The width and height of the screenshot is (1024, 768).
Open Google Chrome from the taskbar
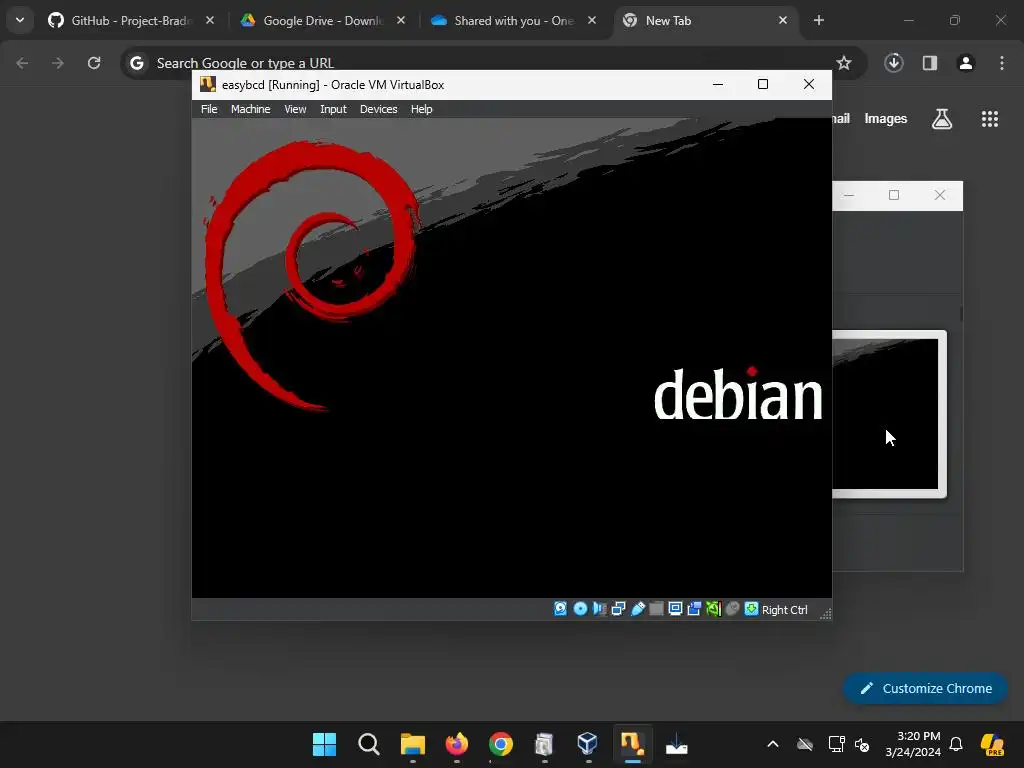pyautogui.click(x=501, y=744)
